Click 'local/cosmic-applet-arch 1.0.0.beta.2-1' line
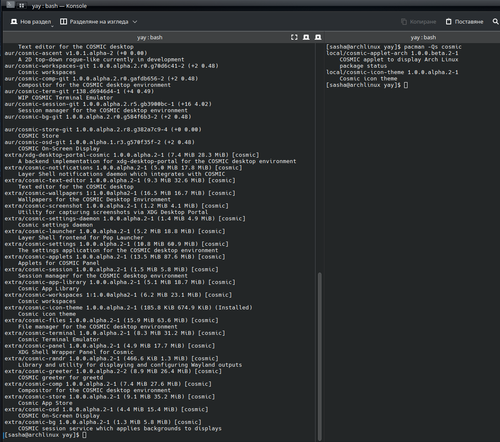Screen dimensions: 500x442 (392, 53)
